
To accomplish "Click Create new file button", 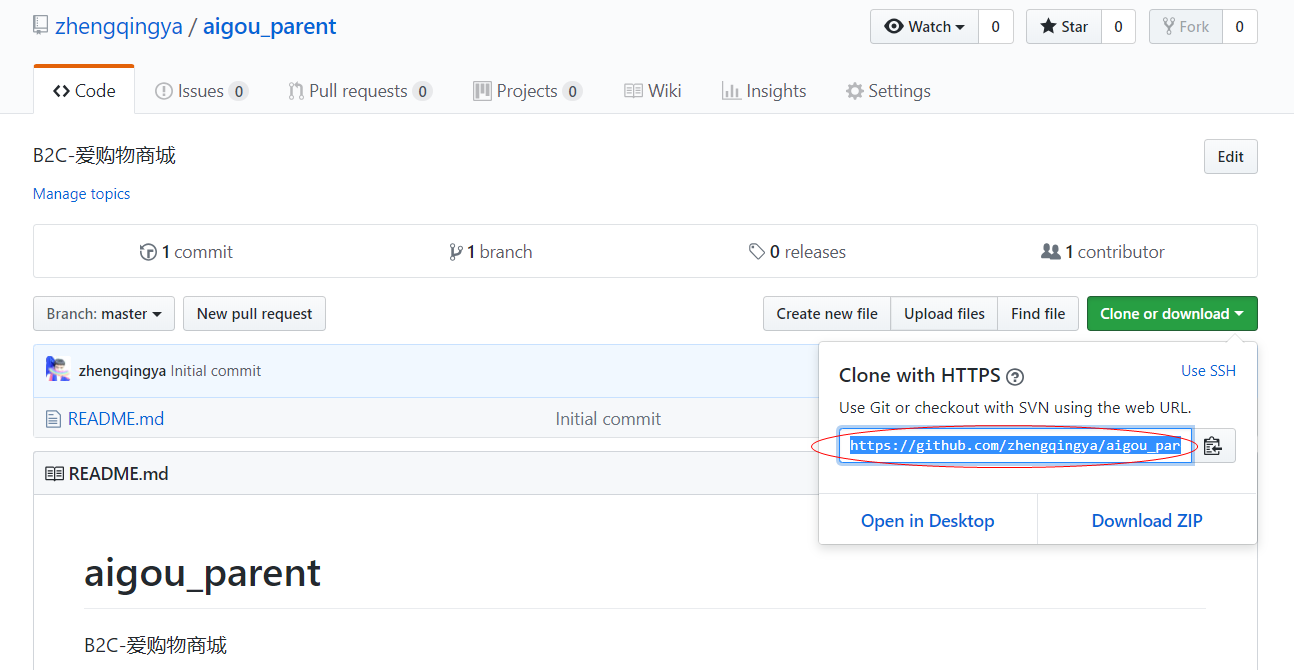I will click(x=827, y=314).
